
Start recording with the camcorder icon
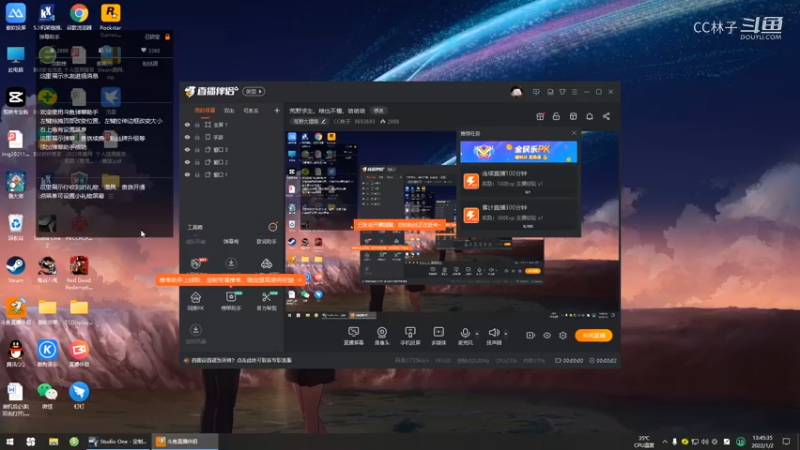(530, 335)
